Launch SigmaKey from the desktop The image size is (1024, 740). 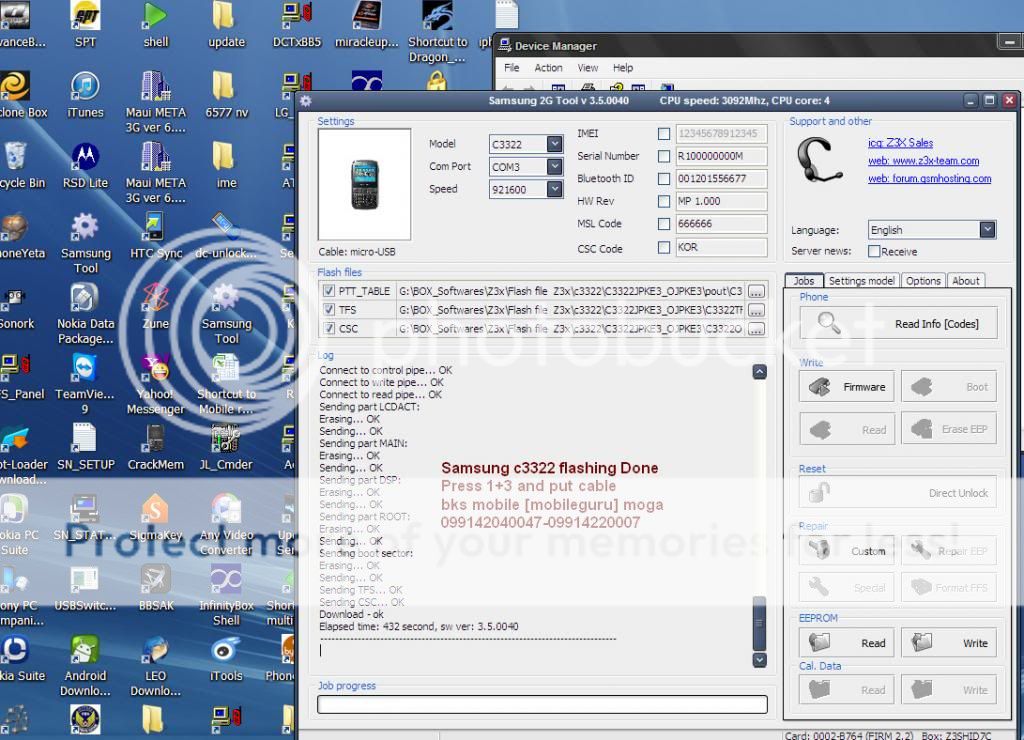pos(155,518)
